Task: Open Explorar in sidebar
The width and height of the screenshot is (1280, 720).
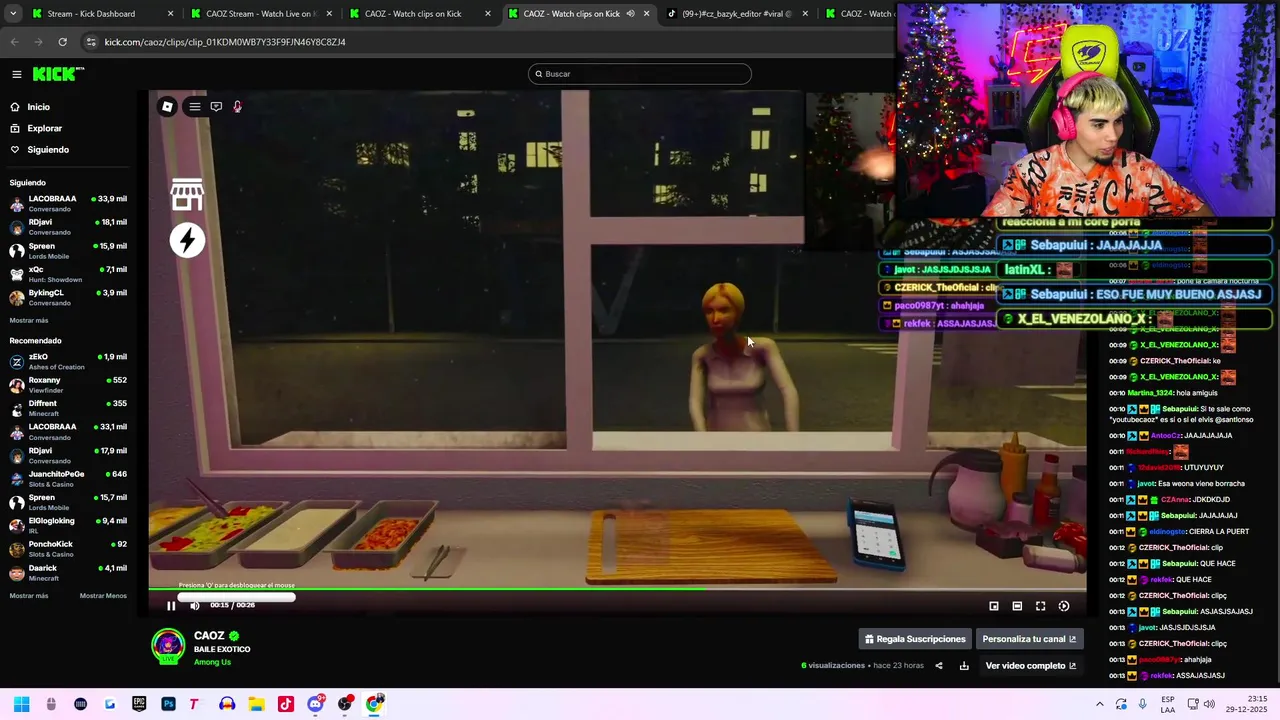Action: pos(44,128)
